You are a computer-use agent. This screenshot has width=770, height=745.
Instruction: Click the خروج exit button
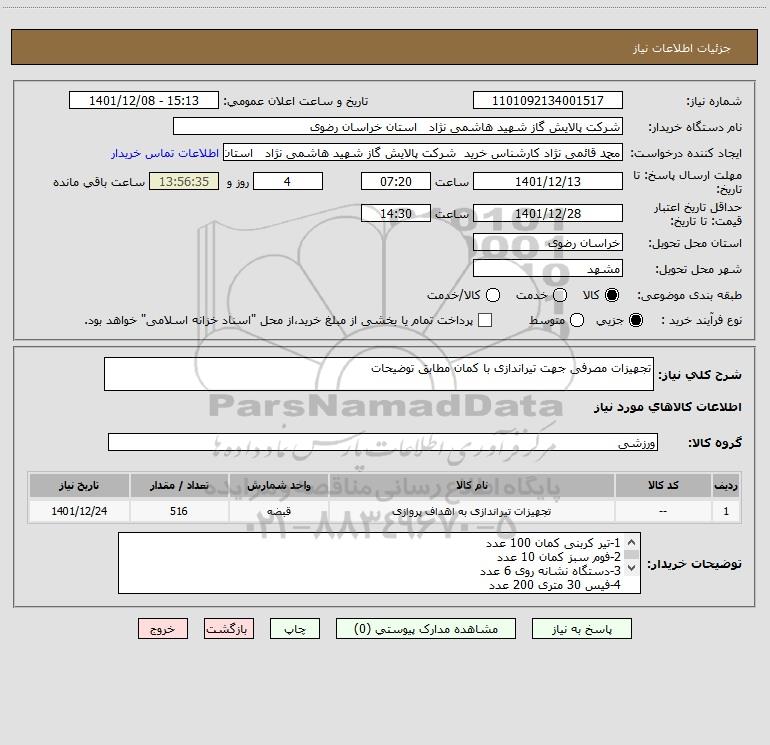point(163,629)
